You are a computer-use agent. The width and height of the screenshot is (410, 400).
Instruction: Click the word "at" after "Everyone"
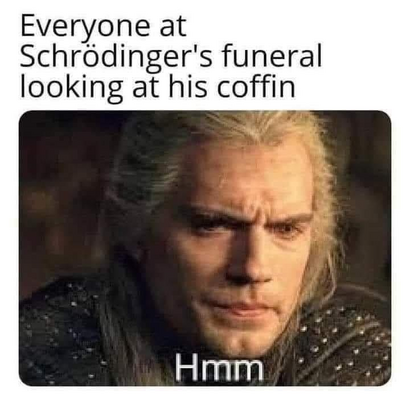(173, 27)
